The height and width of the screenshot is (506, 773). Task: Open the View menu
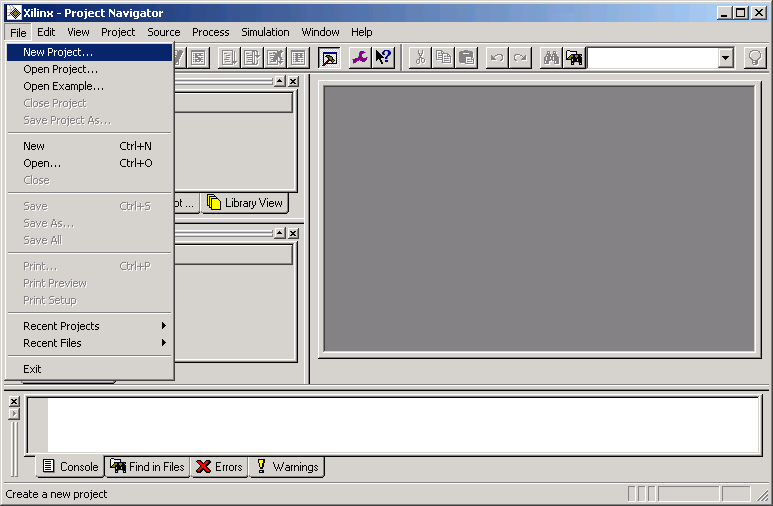pos(78,33)
